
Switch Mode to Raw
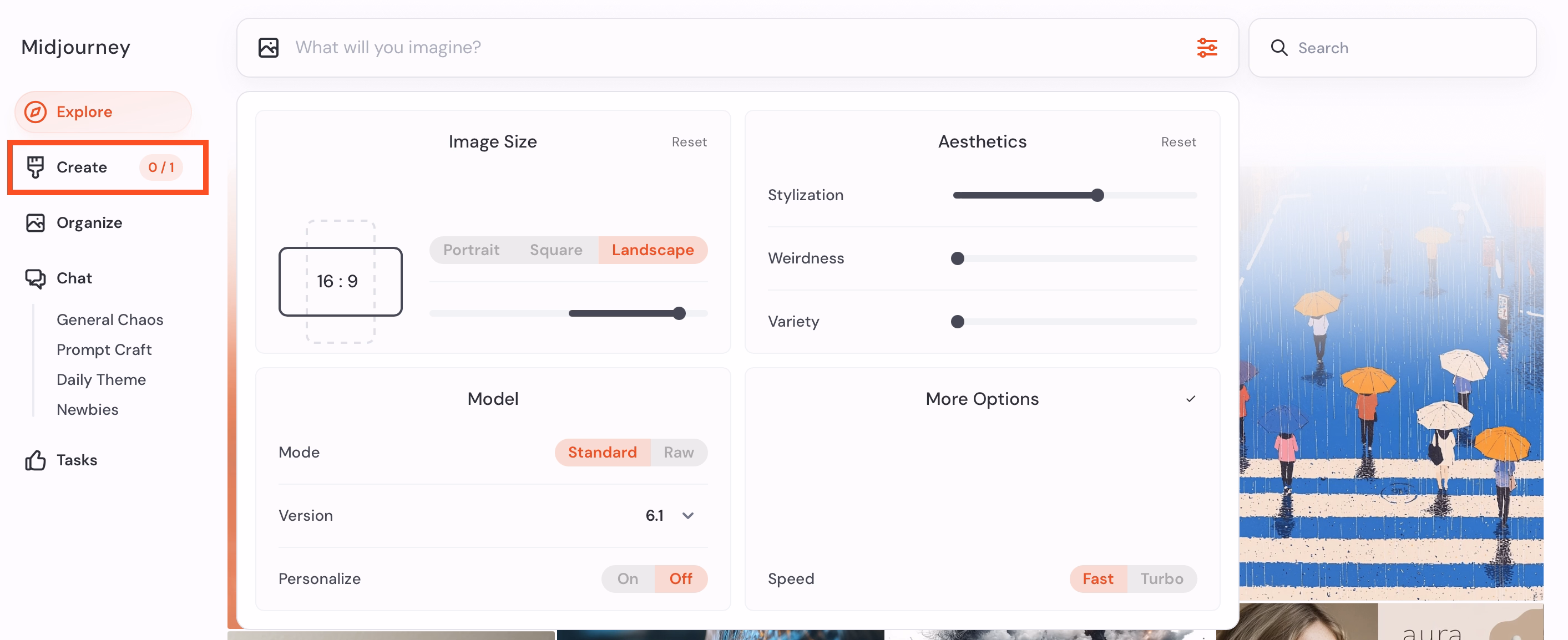pos(678,452)
